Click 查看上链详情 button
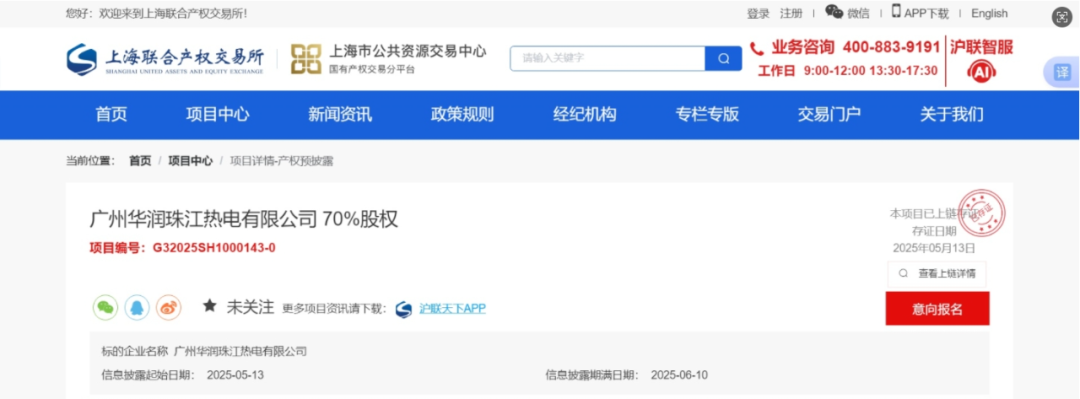This screenshot has width=1080, height=399. [x=937, y=274]
